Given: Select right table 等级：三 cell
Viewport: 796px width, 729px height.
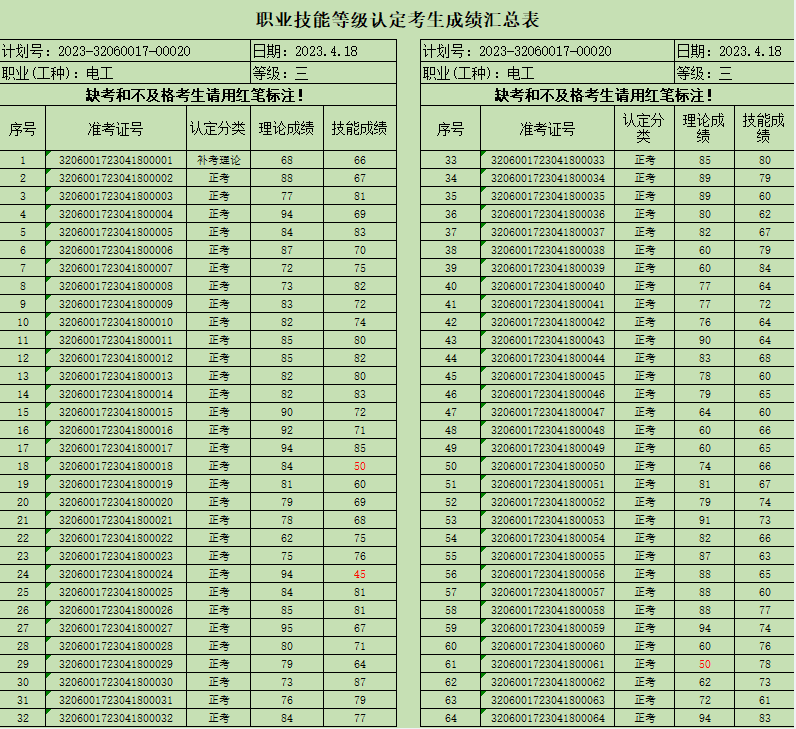Looking at the screenshot, I should [x=734, y=73].
